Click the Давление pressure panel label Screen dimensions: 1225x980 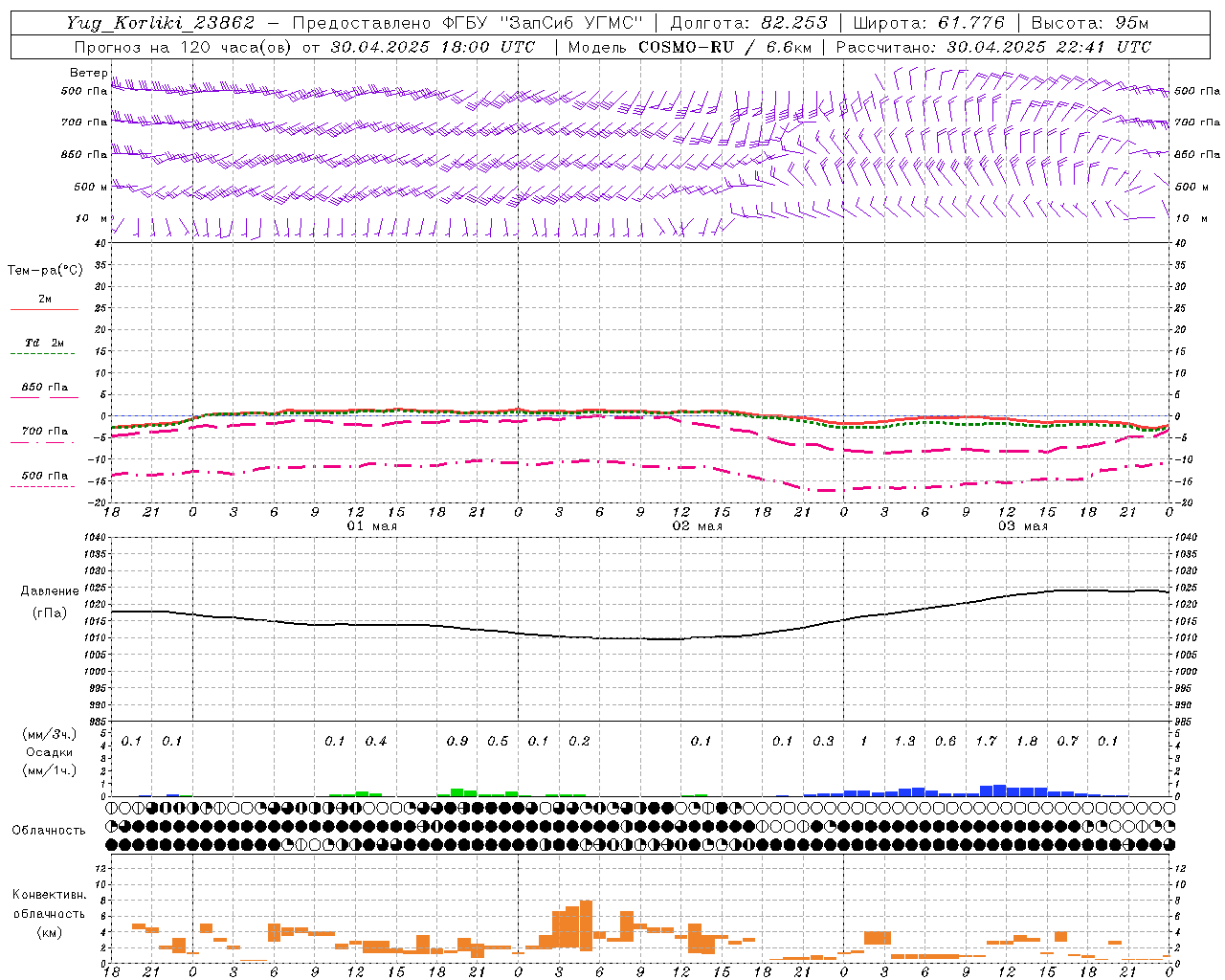(49, 591)
